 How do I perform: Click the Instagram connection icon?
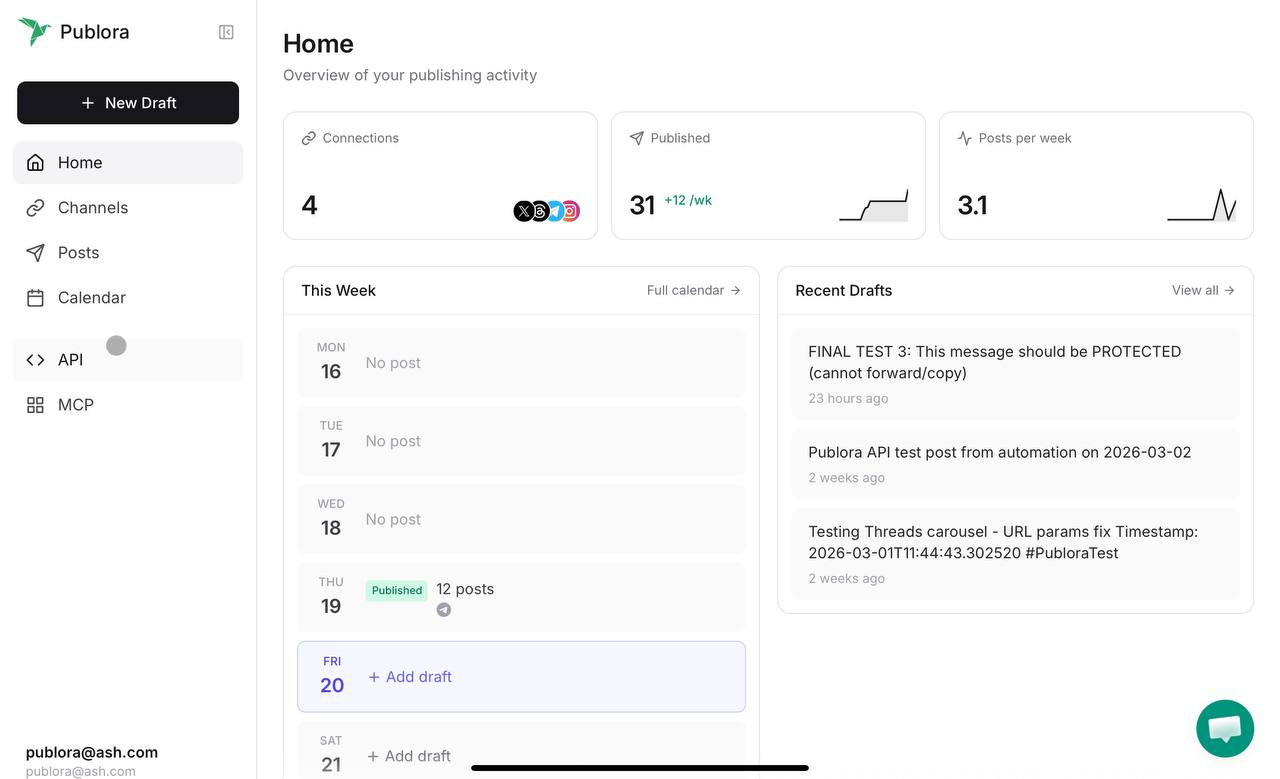pyautogui.click(x=570, y=211)
